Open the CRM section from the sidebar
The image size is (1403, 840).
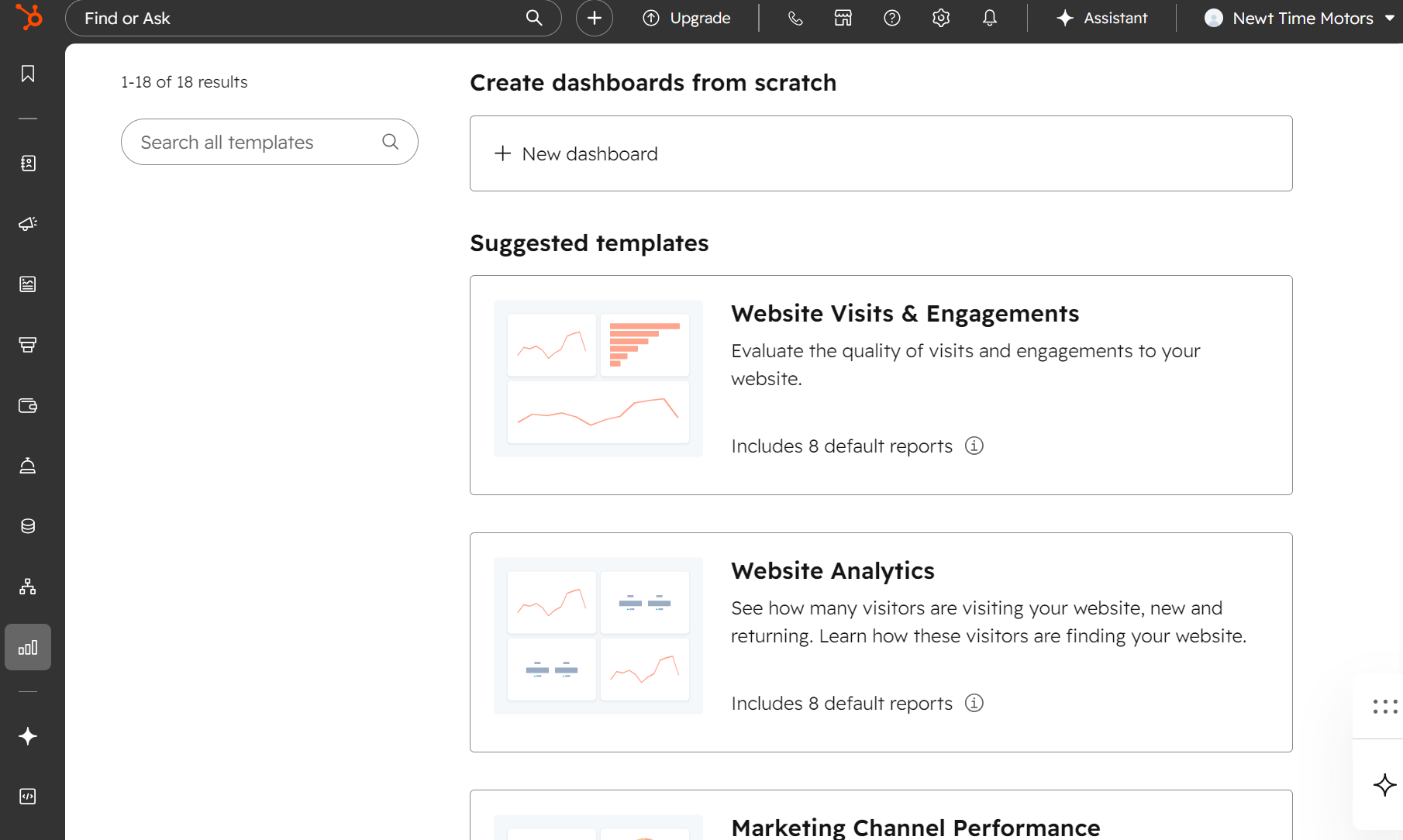tap(28, 164)
